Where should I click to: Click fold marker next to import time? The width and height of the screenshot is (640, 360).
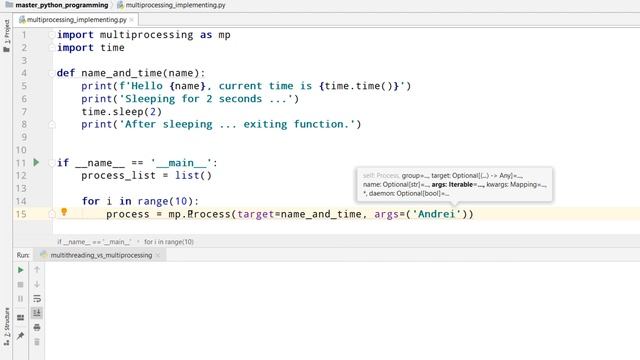52,48
